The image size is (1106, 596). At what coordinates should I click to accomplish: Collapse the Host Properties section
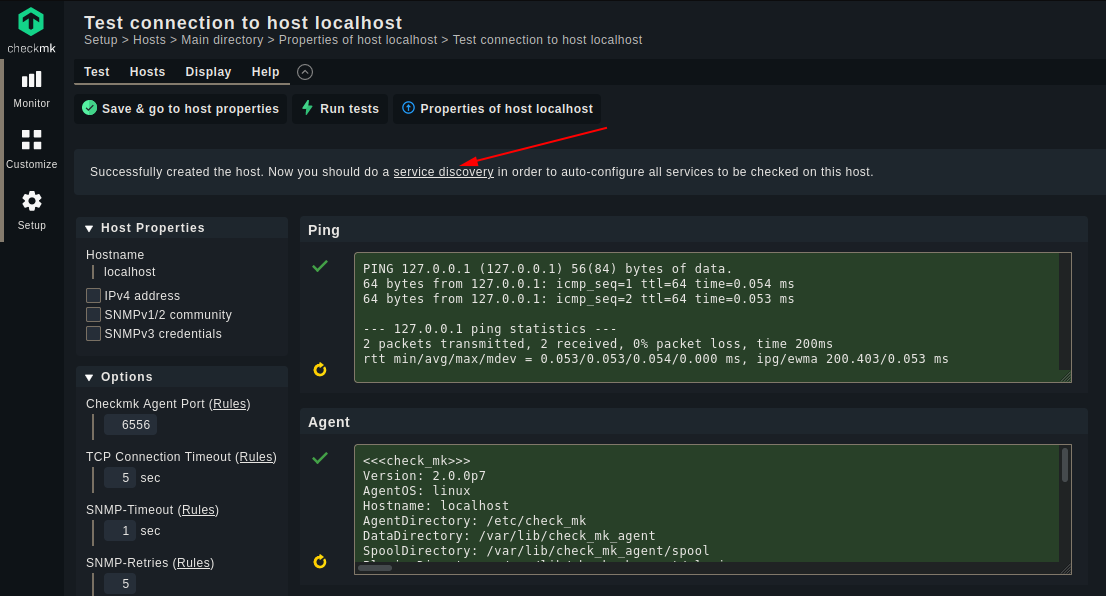(x=89, y=229)
